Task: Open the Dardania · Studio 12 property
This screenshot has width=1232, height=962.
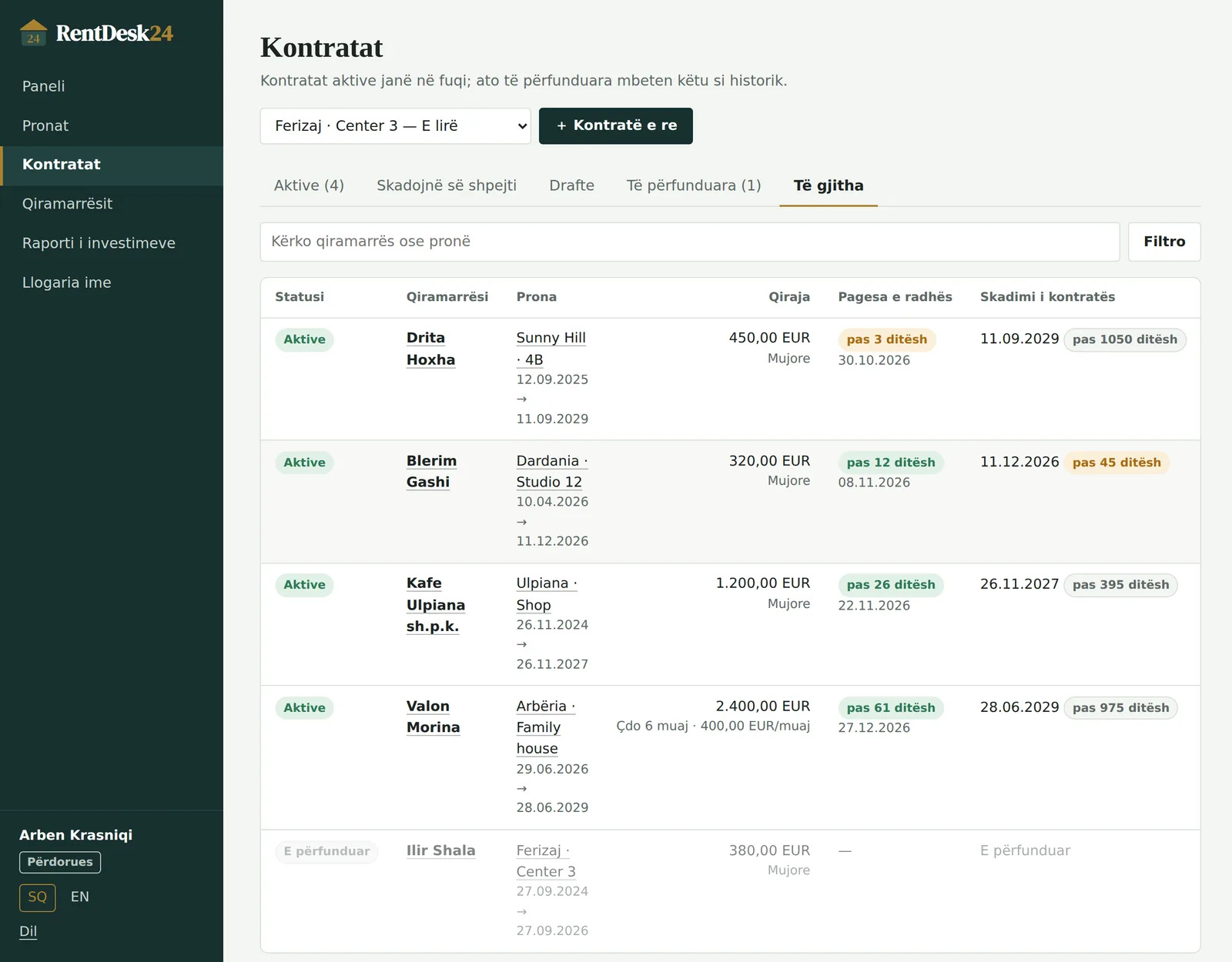Action: (x=552, y=471)
